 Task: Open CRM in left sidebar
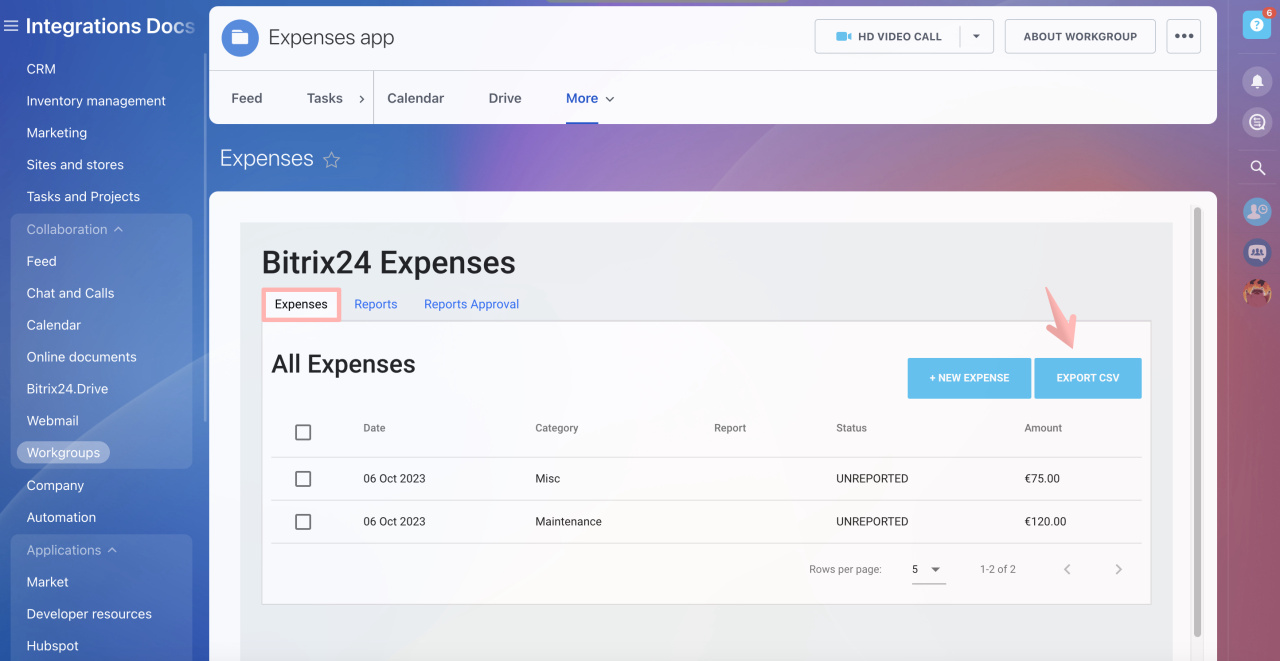(x=41, y=69)
